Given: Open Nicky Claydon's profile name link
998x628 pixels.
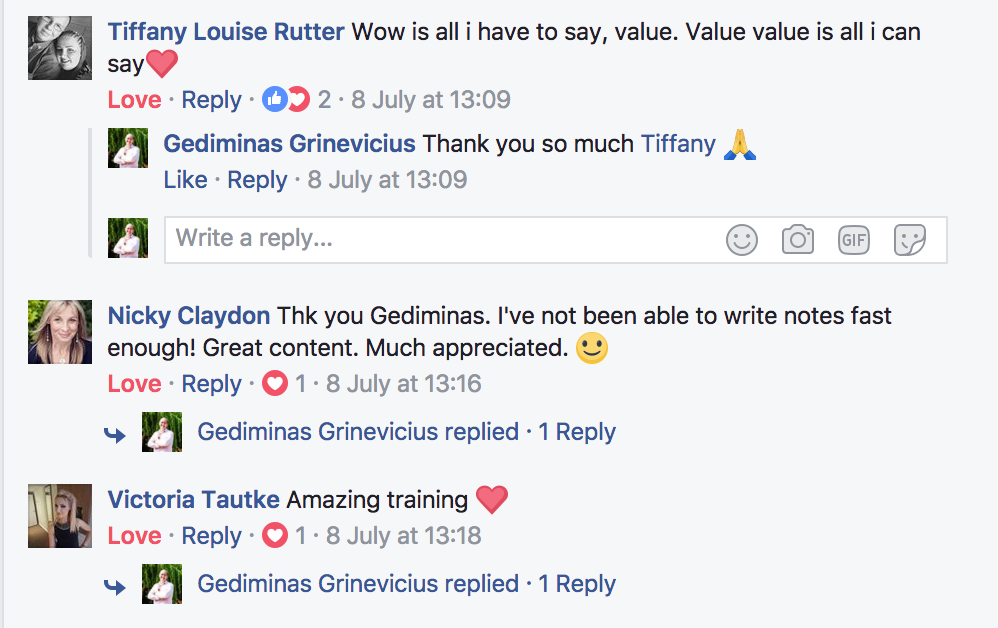Looking at the screenshot, I should click(188, 316).
